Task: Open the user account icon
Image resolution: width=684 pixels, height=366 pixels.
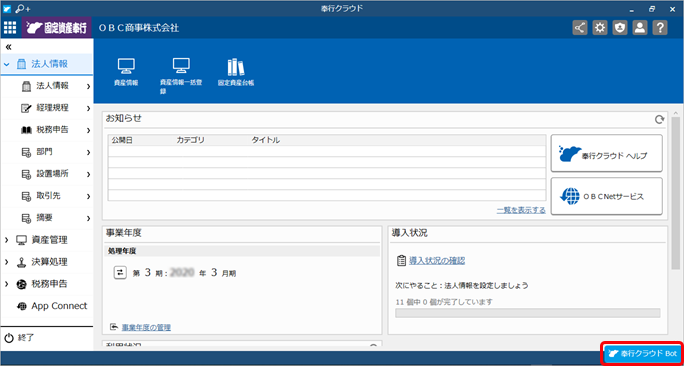Action: (640, 28)
